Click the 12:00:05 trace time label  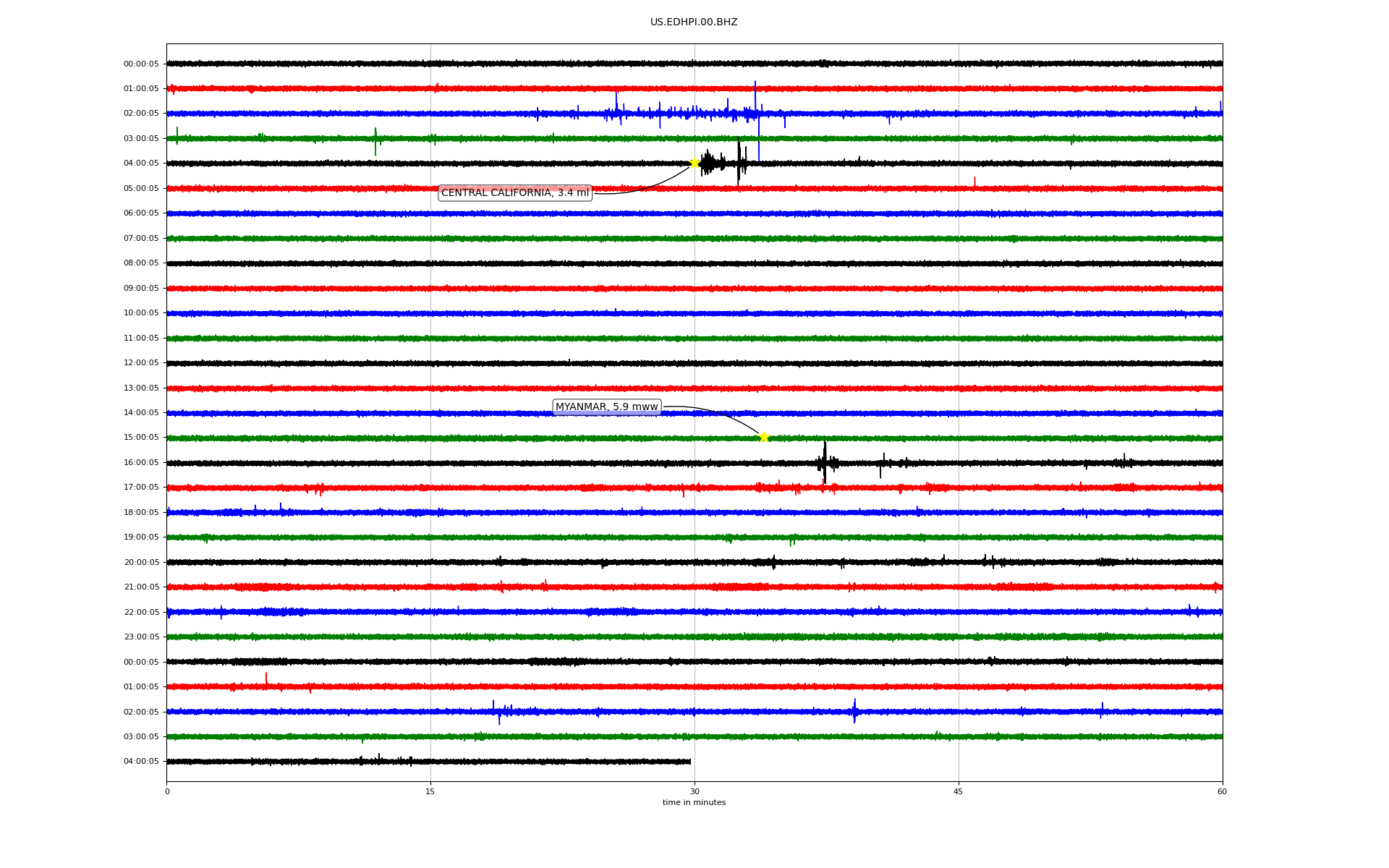141,363
